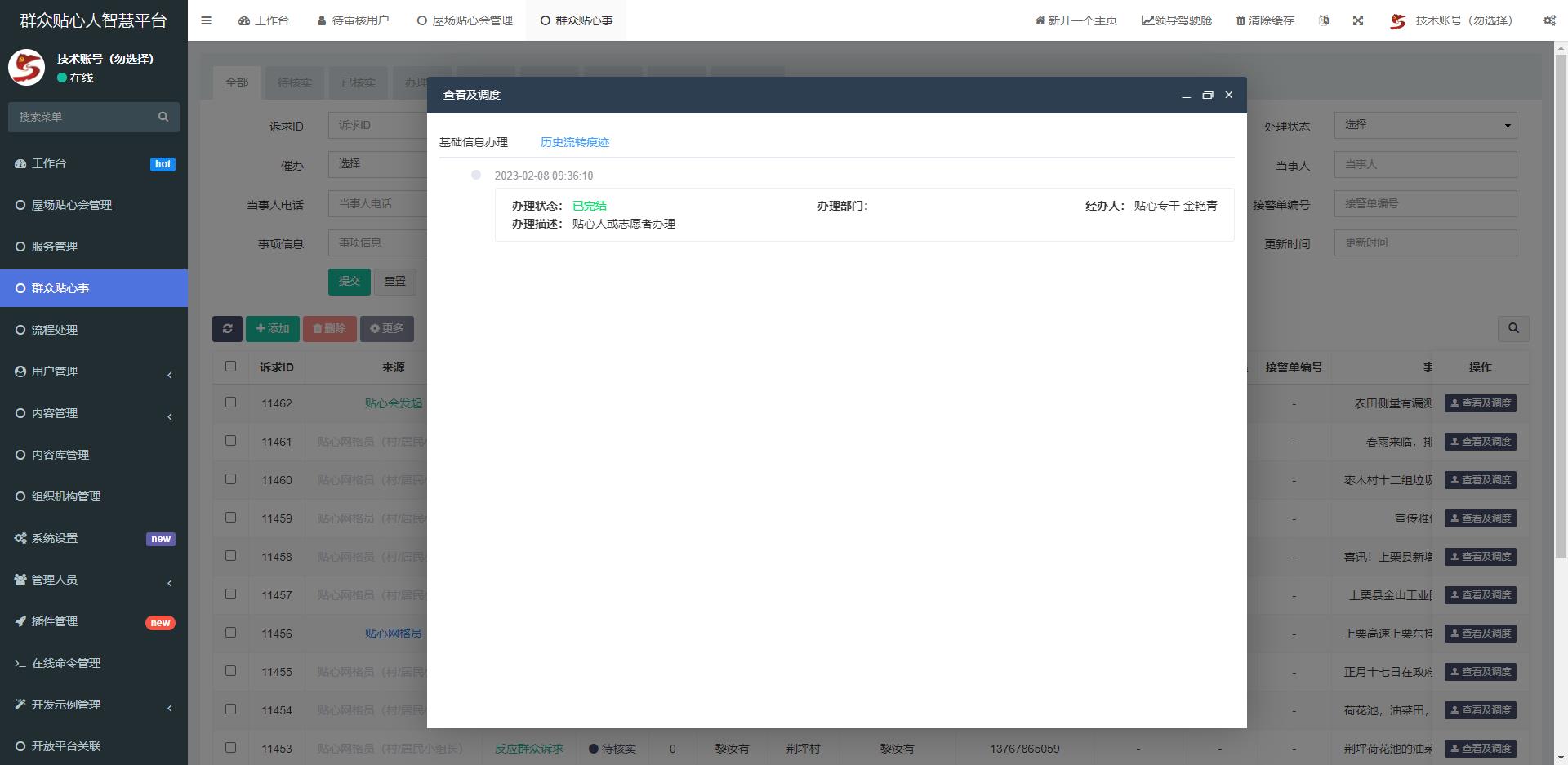
Task: Check the row 11457 checkbox
Action: tap(230, 594)
